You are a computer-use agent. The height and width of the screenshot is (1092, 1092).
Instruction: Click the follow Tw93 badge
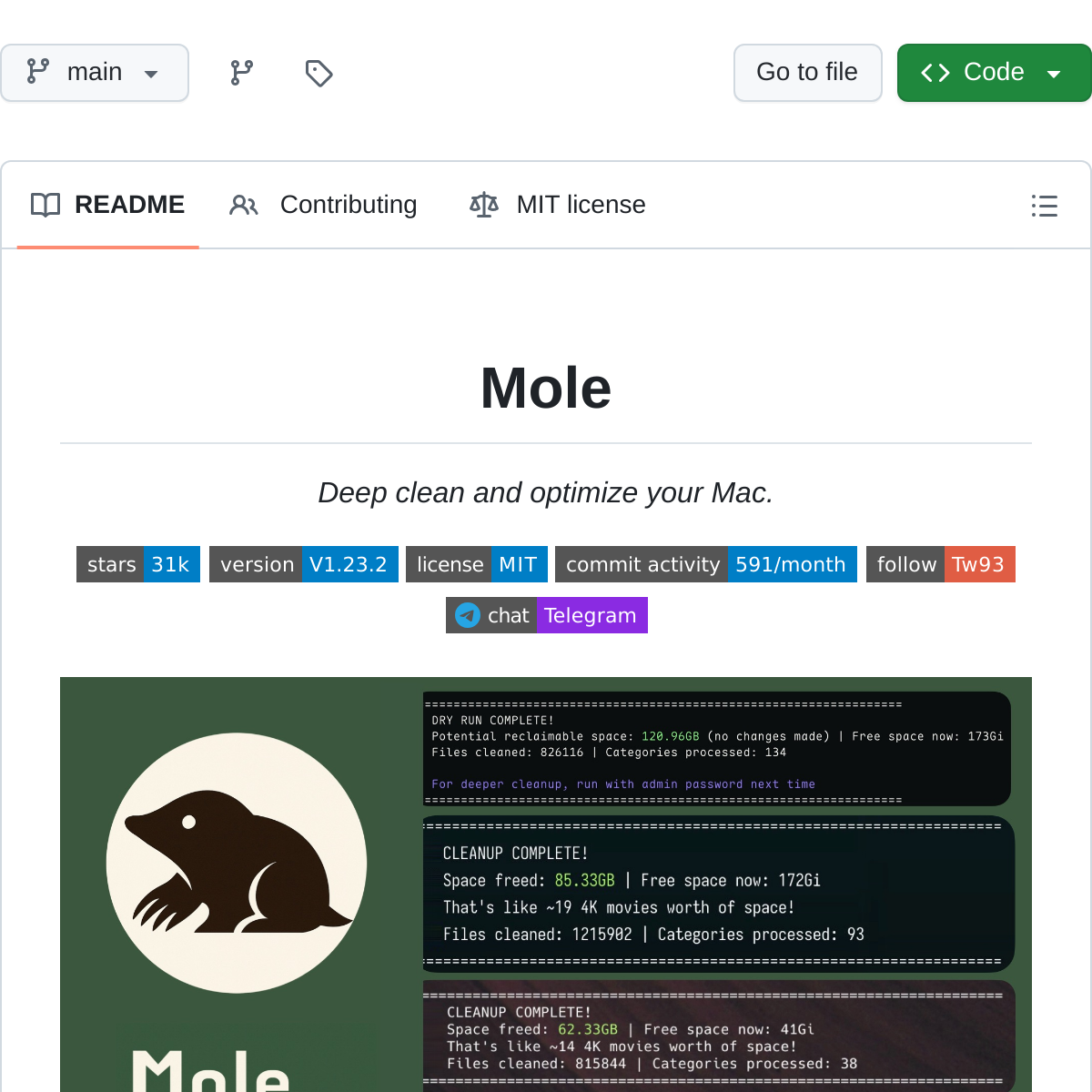click(940, 564)
